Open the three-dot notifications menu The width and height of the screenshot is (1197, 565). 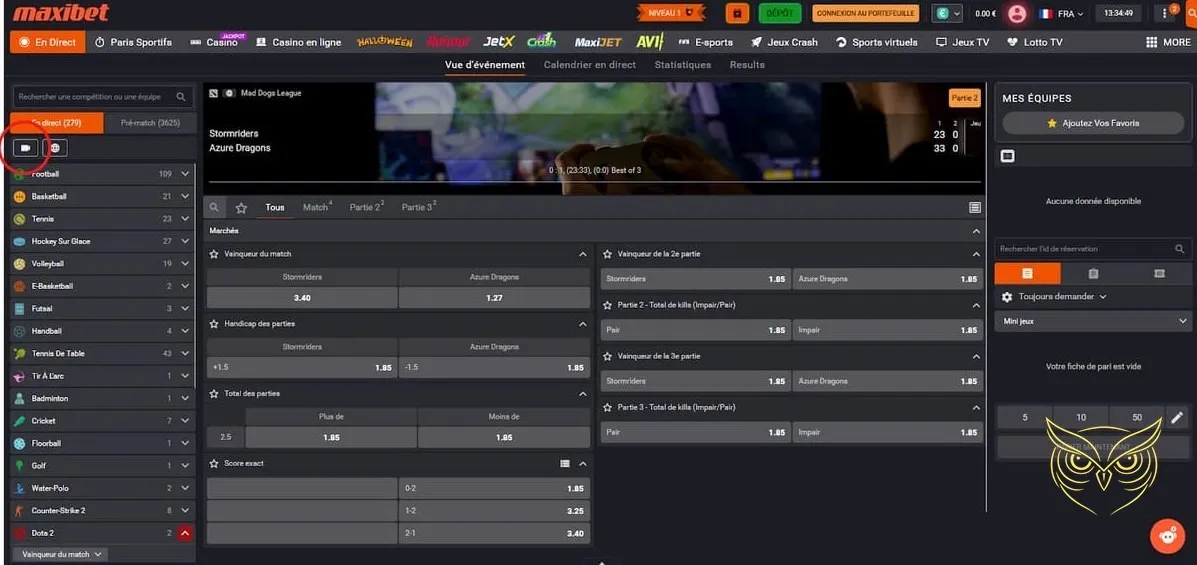coord(1166,13)
